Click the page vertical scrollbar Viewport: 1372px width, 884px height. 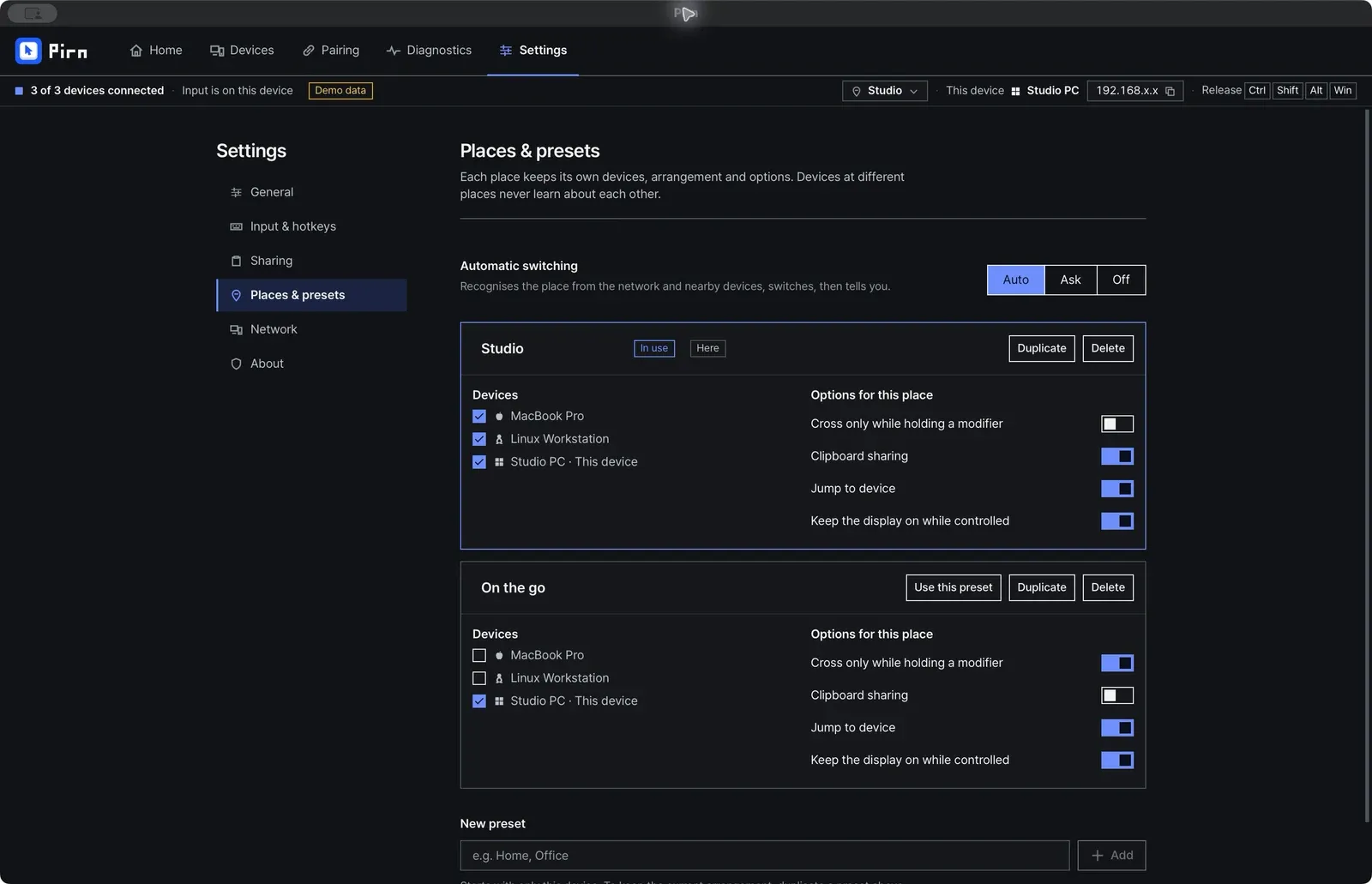(x=1367, y=467)
